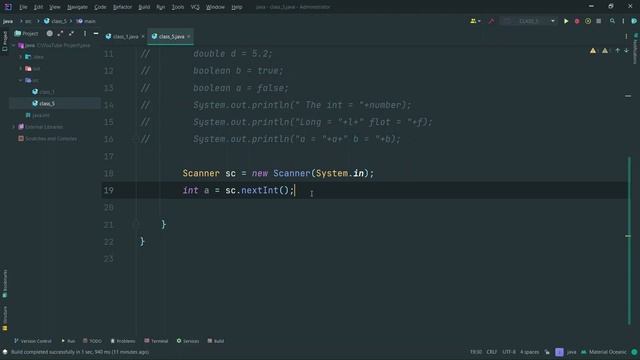640x360 pixels.
Task: Expand the out folder node
Action: point(20,69)
